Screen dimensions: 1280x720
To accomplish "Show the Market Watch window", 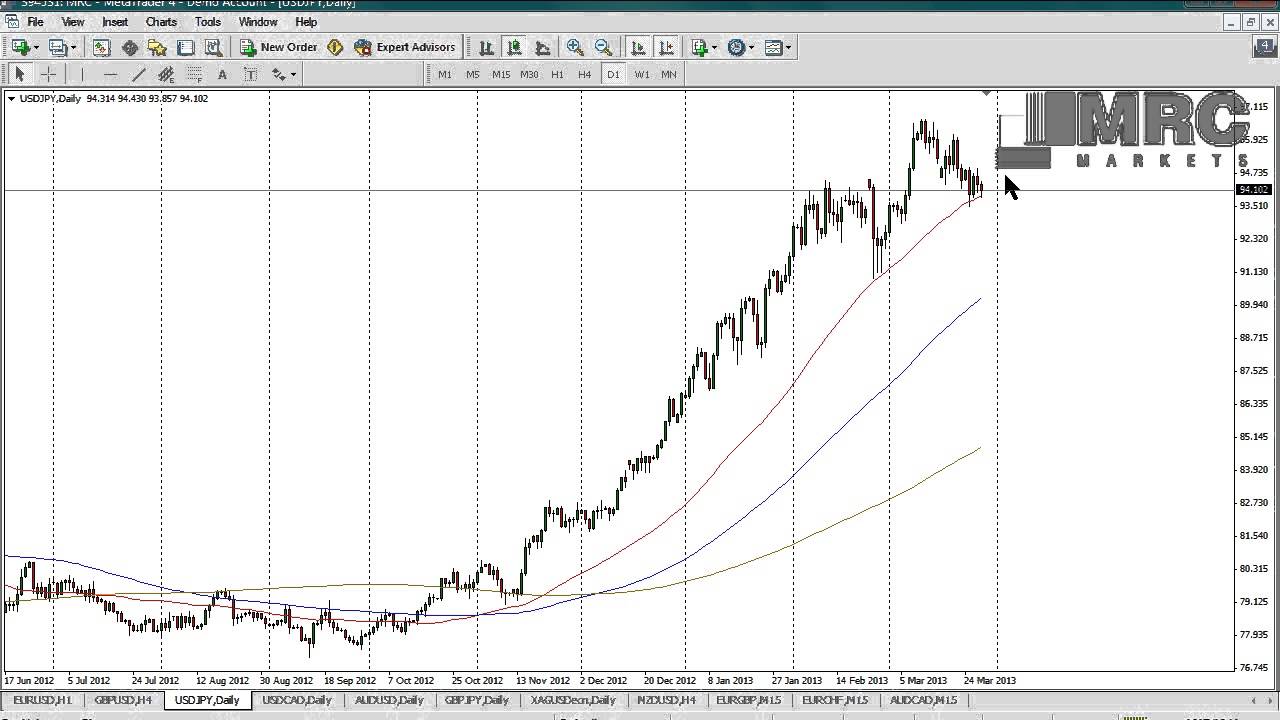I will (101, 47).
